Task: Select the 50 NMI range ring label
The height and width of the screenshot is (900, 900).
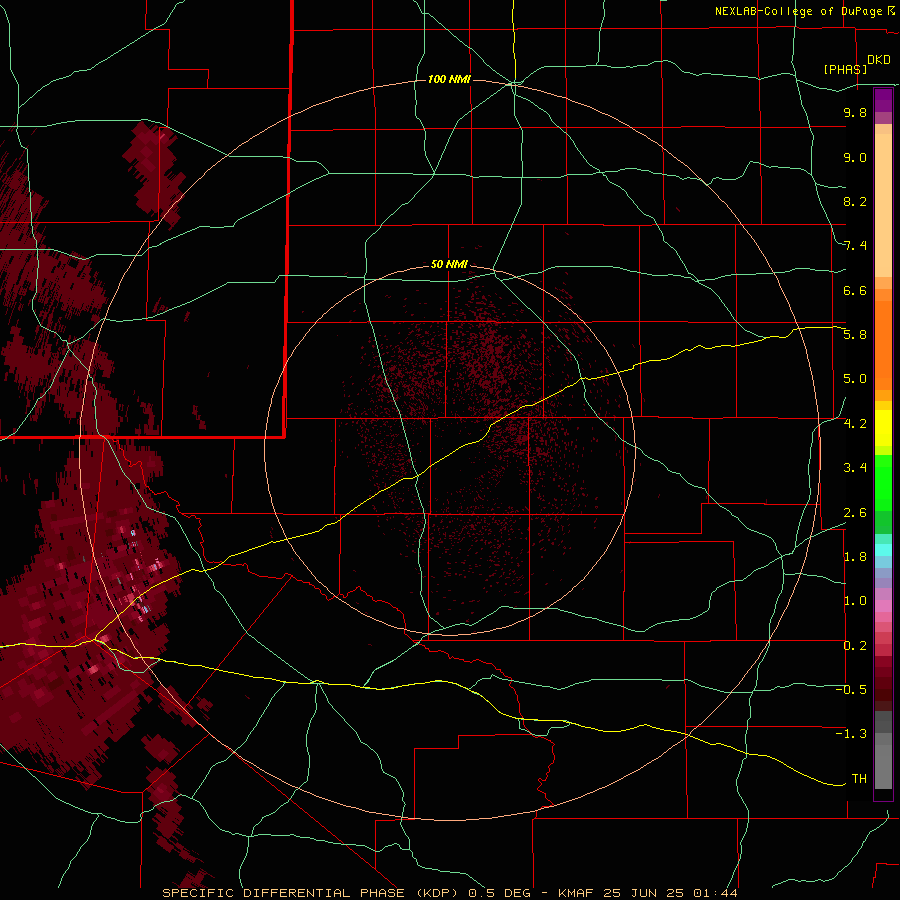Action: [449, 264]
